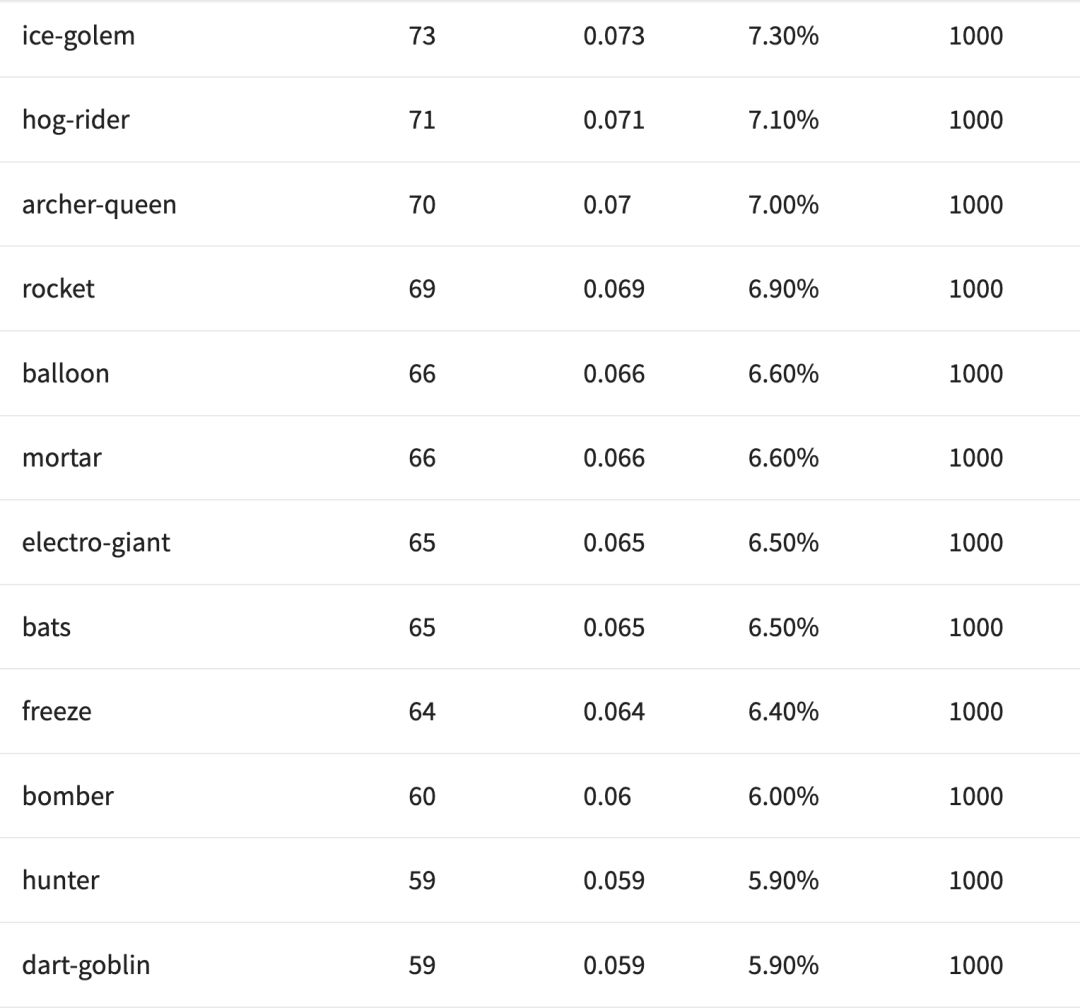Screen dimensions: 1080x1008
Task: Select the bomber row name
Action: click(68, 796)
